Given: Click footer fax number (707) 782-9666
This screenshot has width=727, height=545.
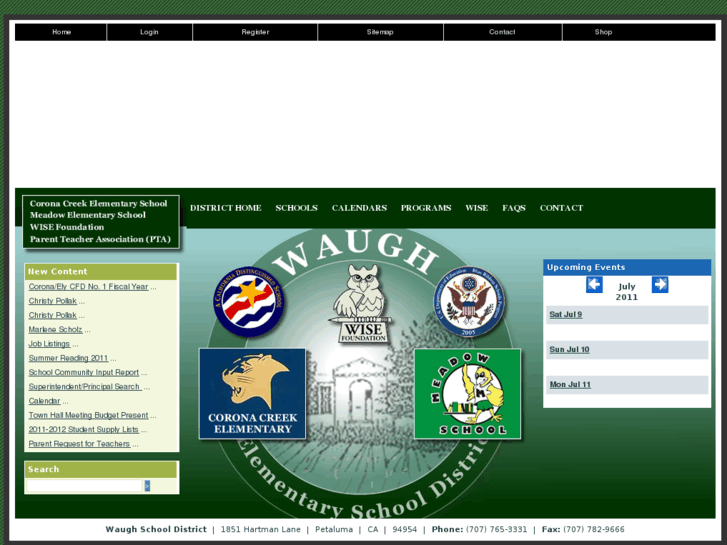Looking at the screenshot, I should (593, 529).
